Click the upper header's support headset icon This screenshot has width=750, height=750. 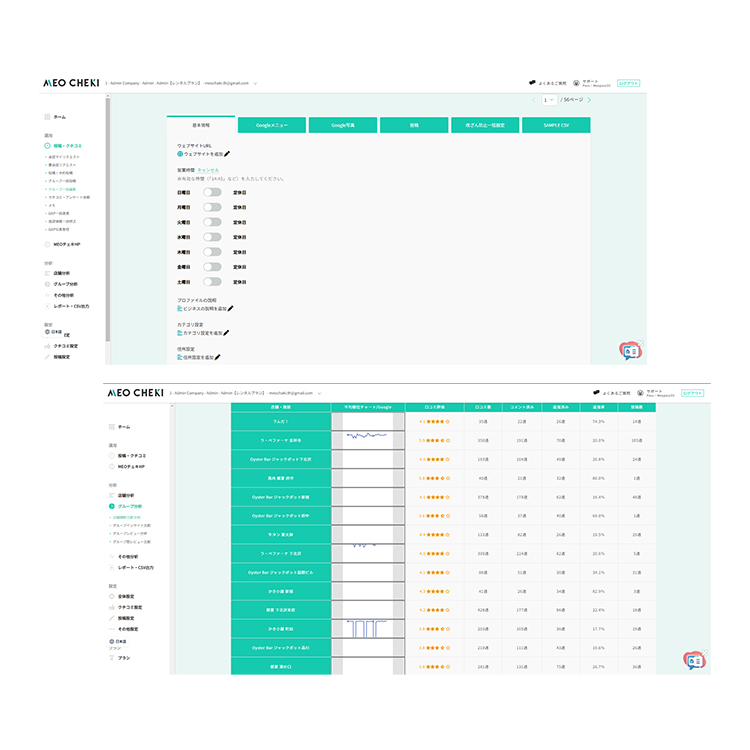pos(576,83)
